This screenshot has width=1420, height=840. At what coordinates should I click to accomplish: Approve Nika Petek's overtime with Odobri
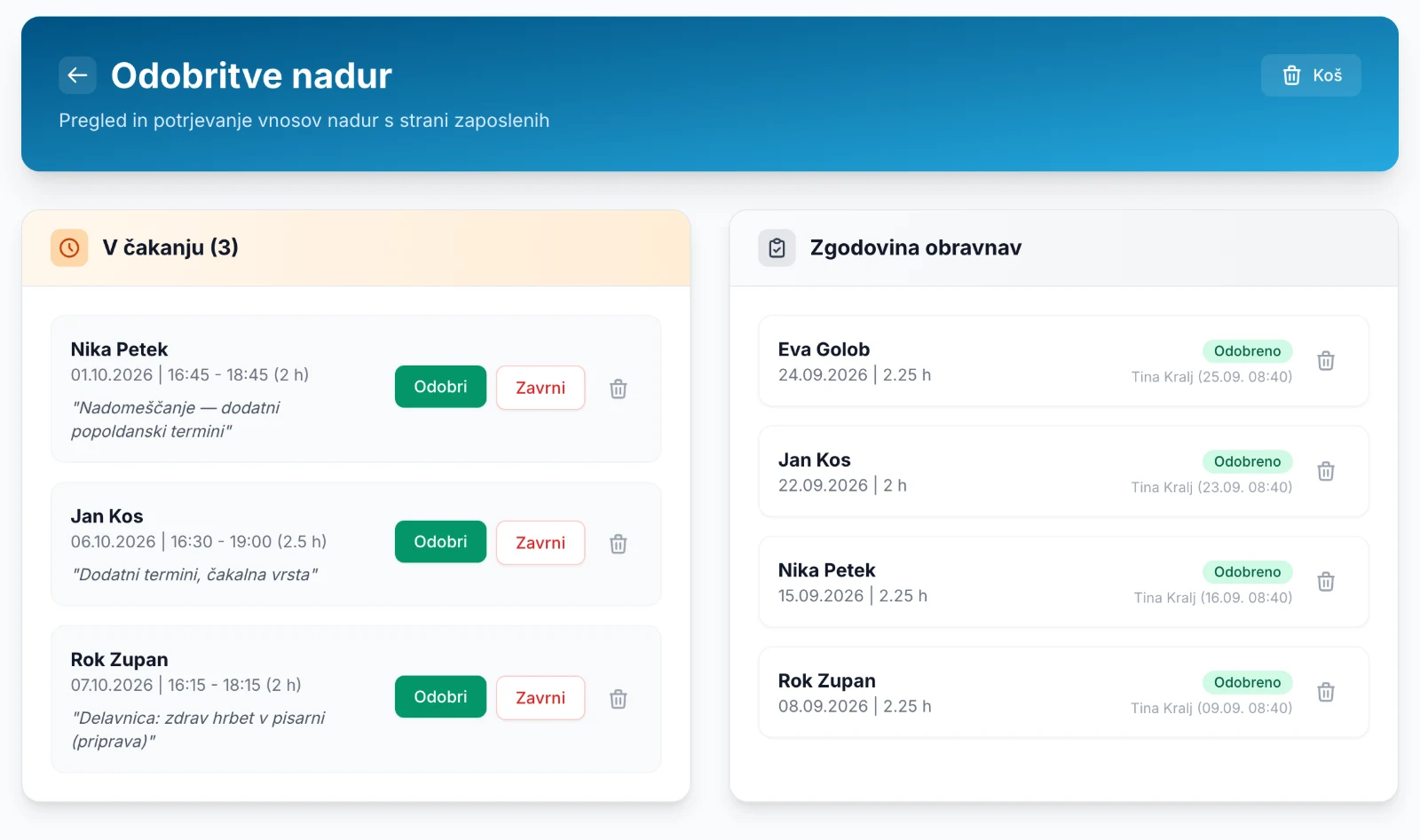pyautogui.click(x=440, y=387)
